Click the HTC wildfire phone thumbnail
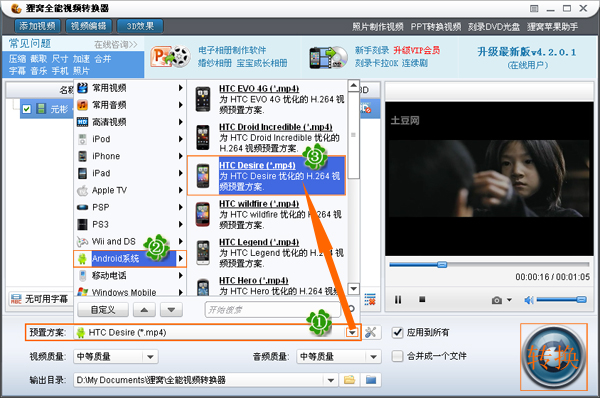This screenshot has width=600, height=398. point(203,214)
